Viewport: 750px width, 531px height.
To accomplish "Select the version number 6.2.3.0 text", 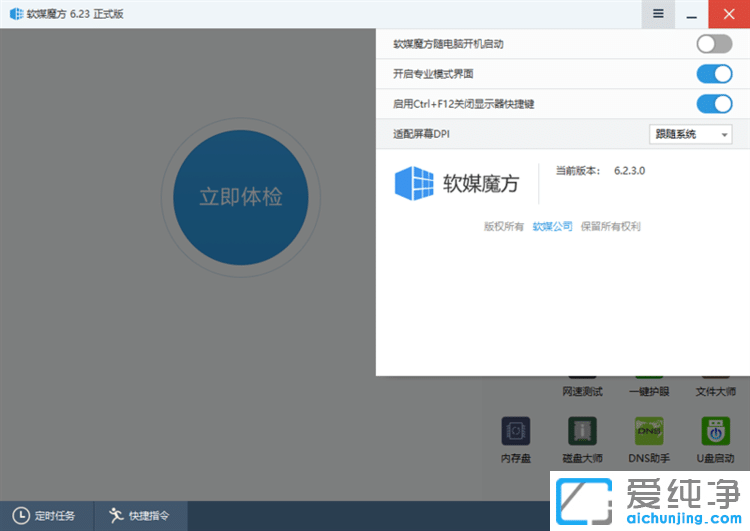I will click(629, 171).
